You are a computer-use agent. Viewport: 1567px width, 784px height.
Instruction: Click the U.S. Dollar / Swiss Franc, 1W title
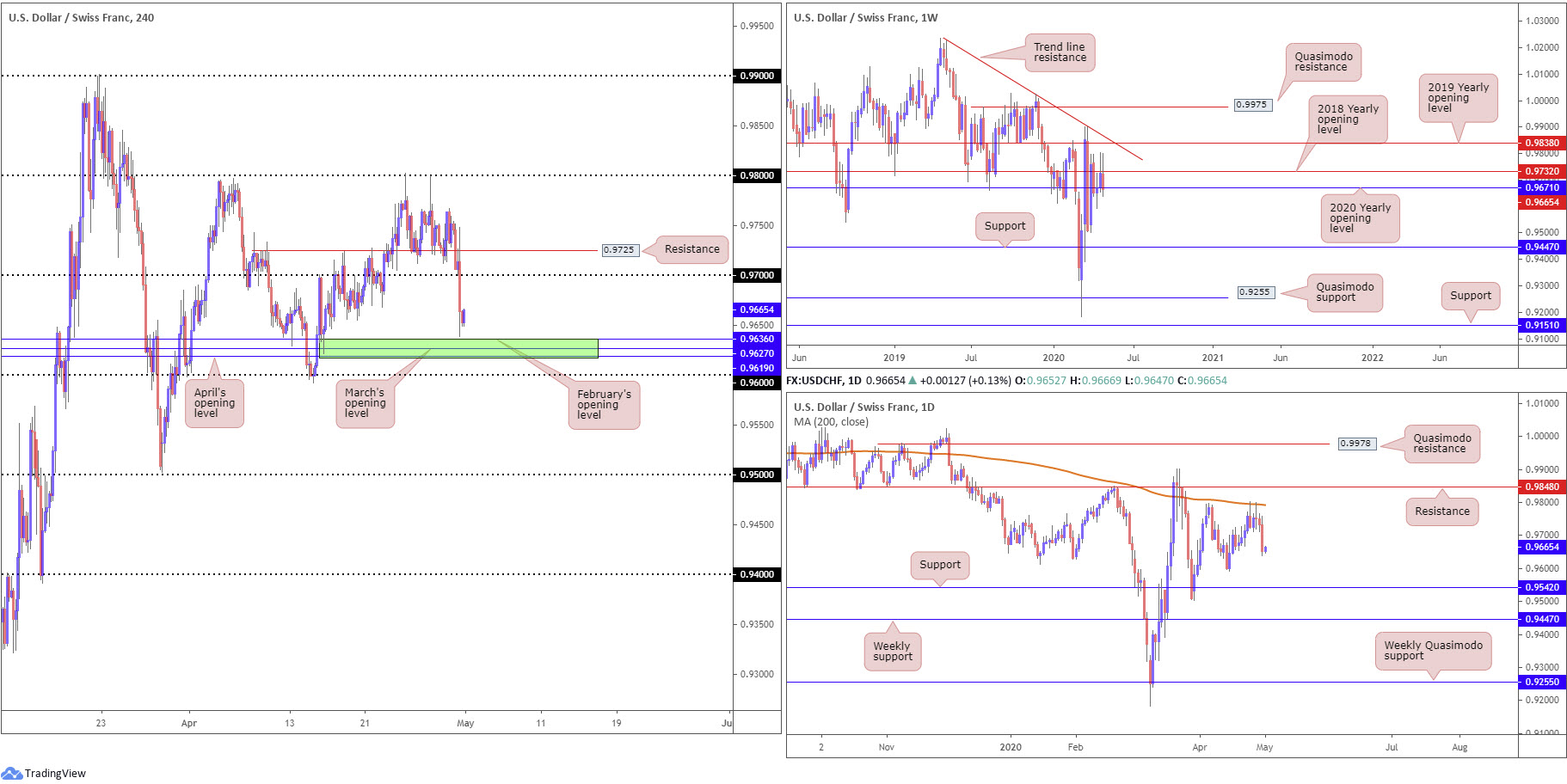click(865, 17)
